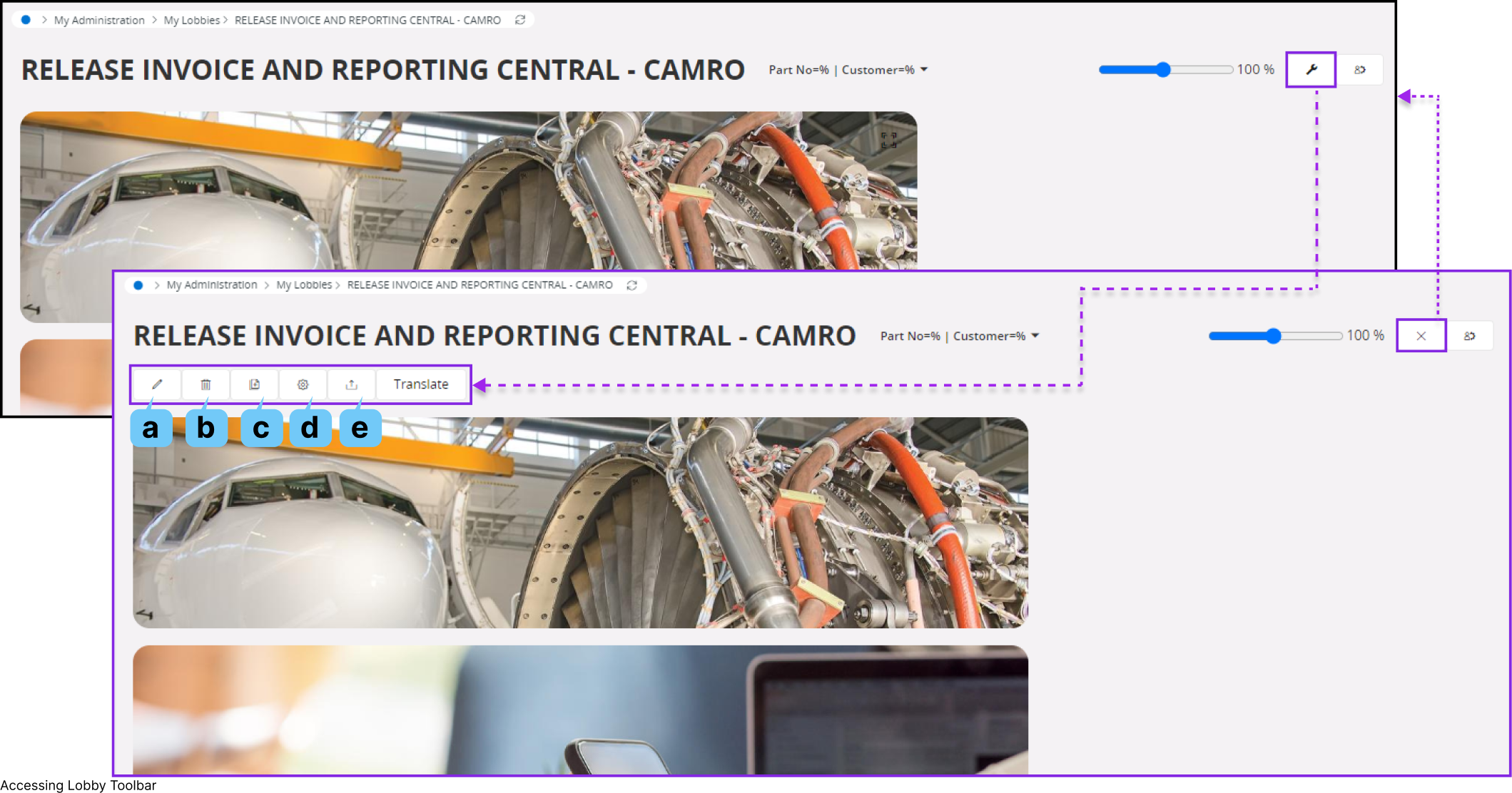Click the zoom slider handle in the top header
The height and width of the screenshot is (793, 1512).
click(x=1163, y=70)
